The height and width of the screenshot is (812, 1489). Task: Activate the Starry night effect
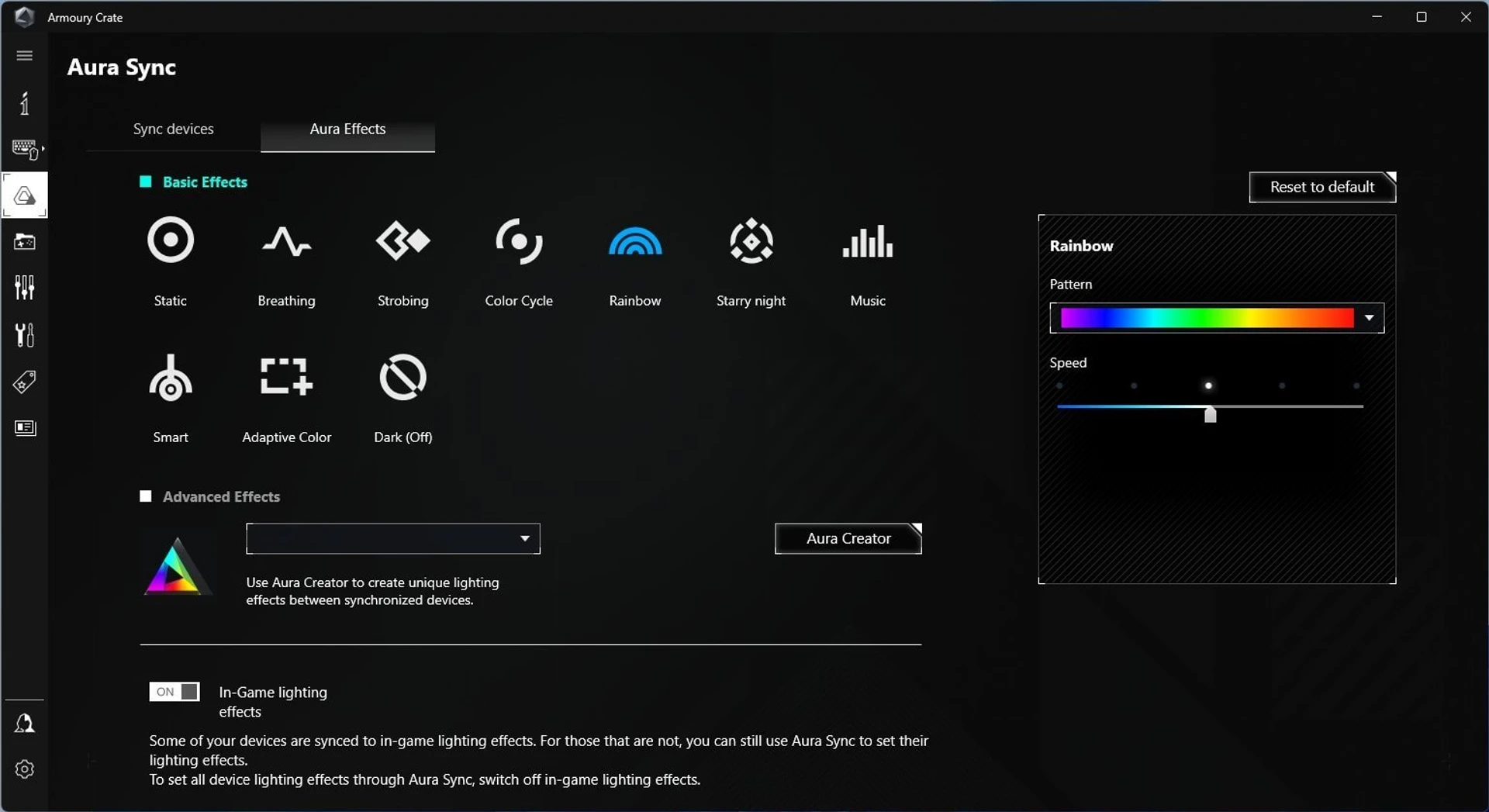751,240
